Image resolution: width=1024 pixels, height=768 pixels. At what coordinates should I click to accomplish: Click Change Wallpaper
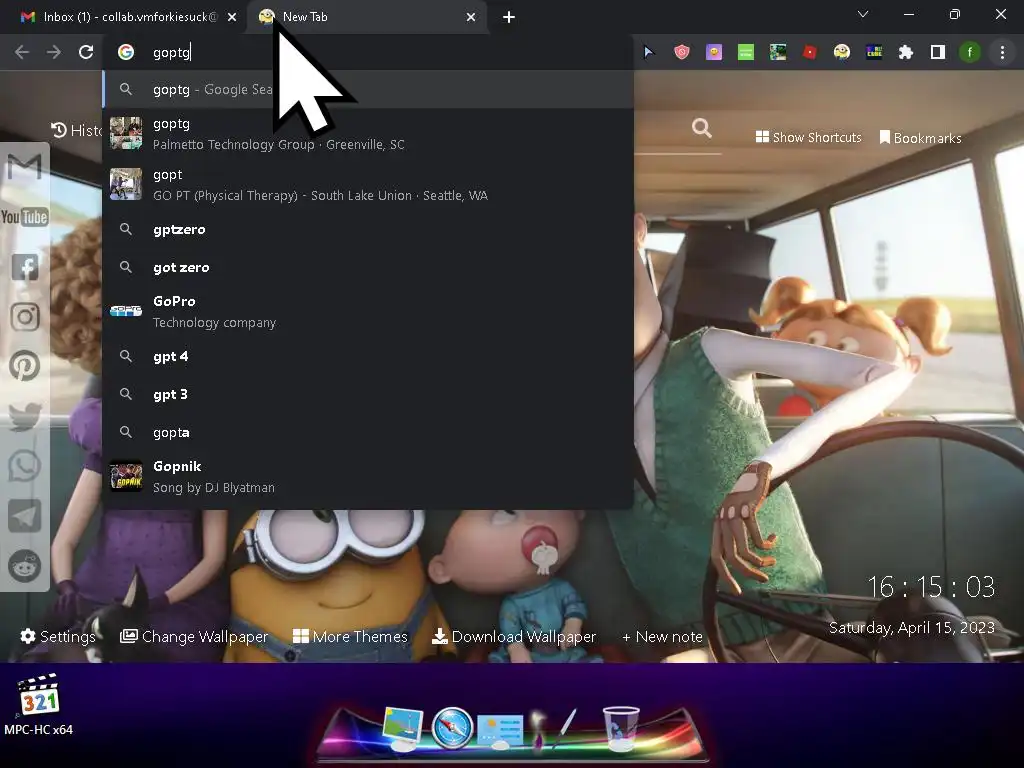[x=194, y=636]
